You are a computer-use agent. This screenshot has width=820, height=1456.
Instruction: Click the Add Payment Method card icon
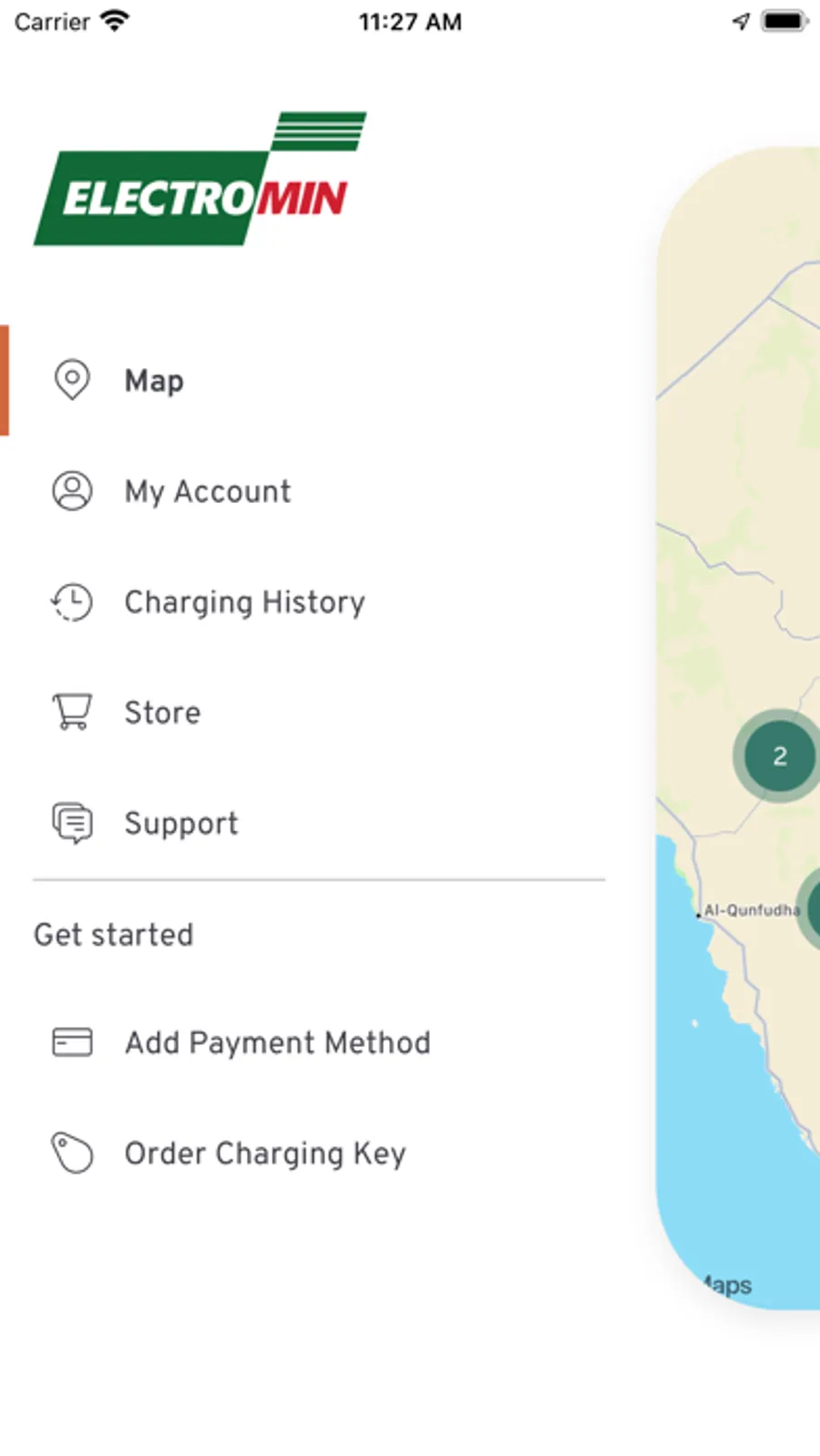pyautogui.click(x=72, y=1041)
